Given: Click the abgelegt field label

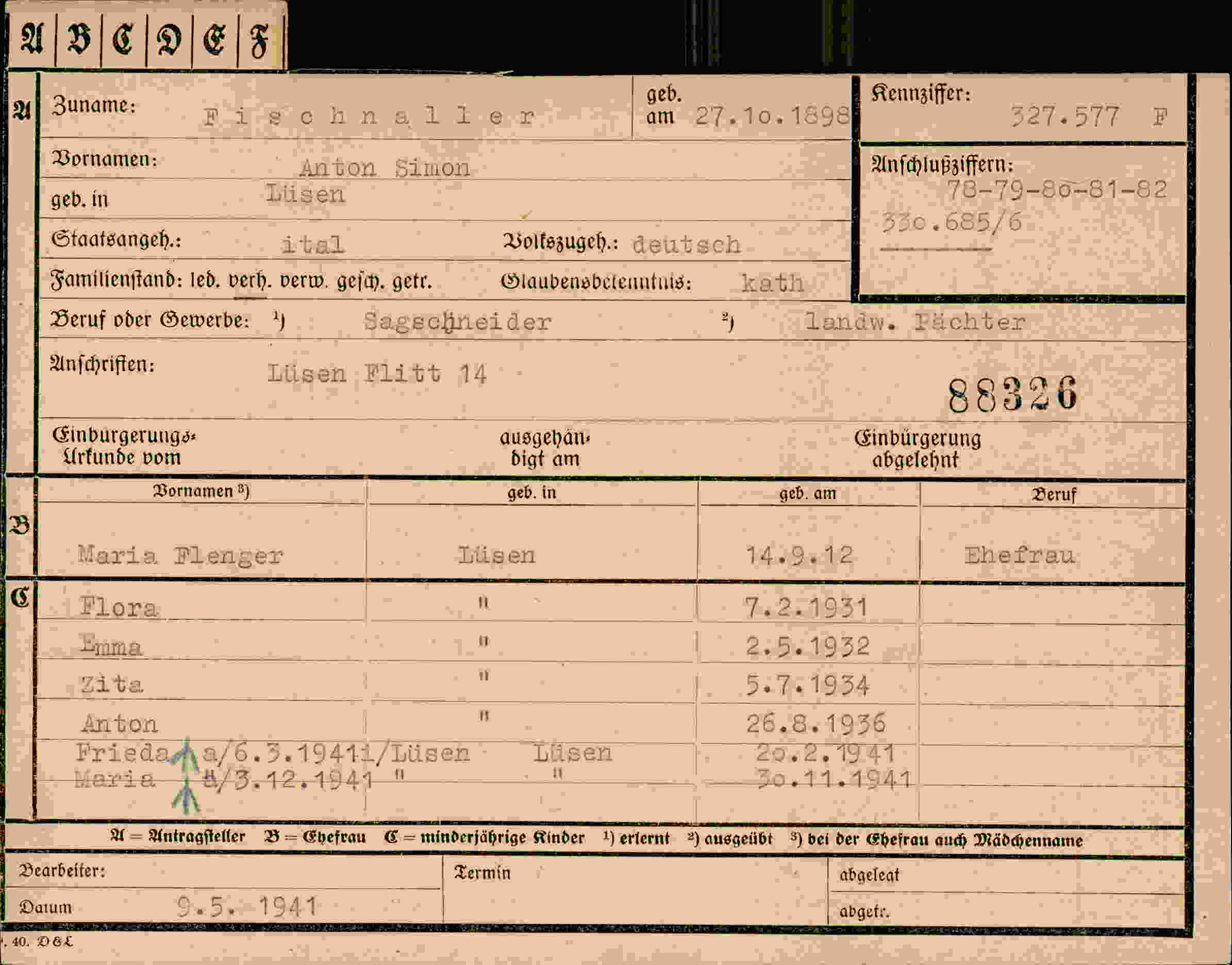Looking at the screenshot, I should click(x=869, y=875).
